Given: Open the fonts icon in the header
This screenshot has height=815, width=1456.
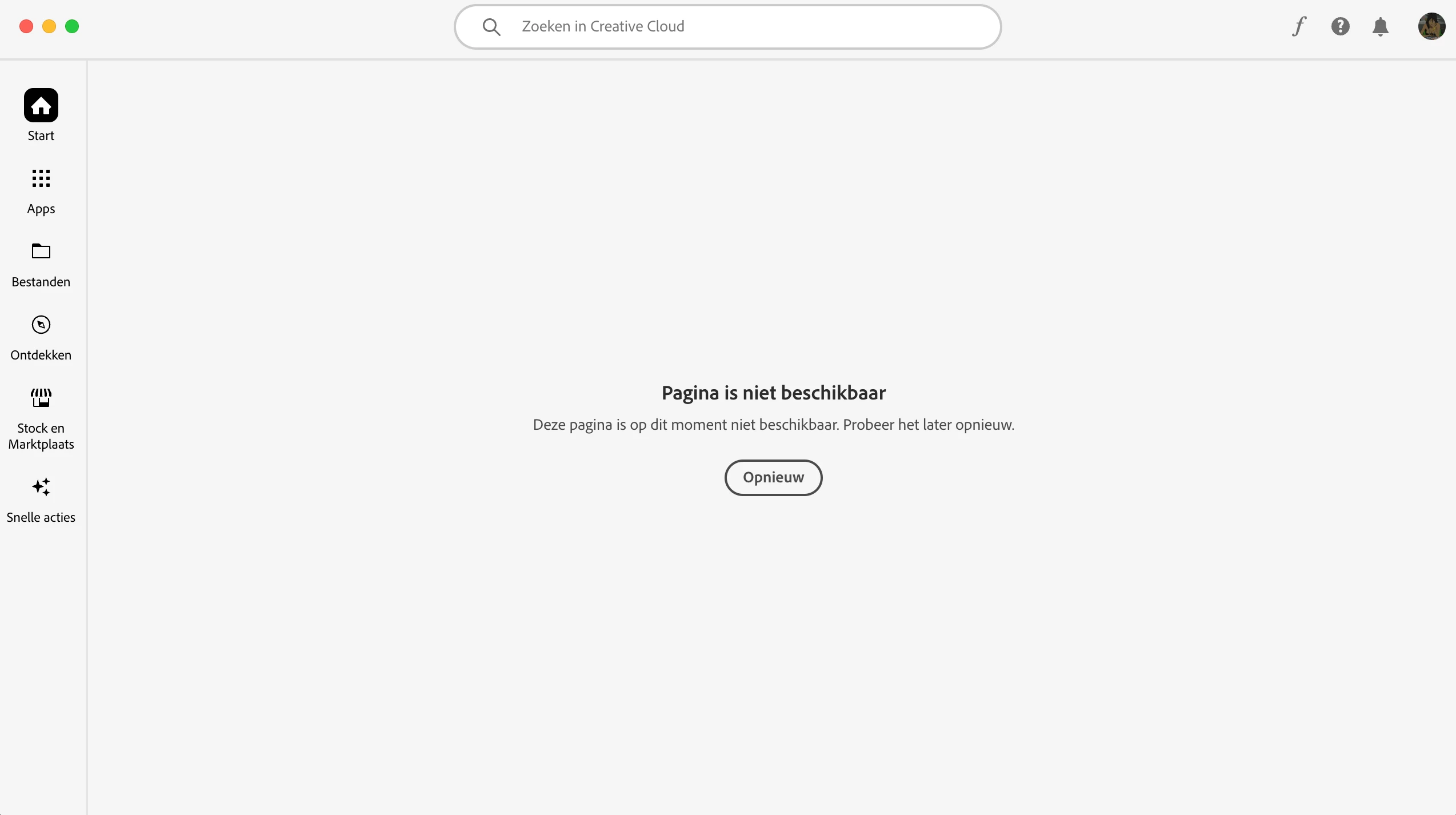Looking at the screenshot, I should 1299,26.
